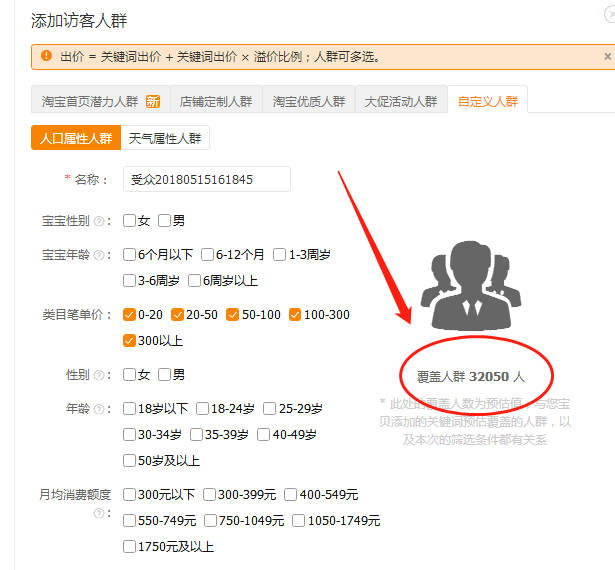Screen dimensions: 615x570
Task: Select the 人口属性人群 sub-tab
Action: (76, 138)
